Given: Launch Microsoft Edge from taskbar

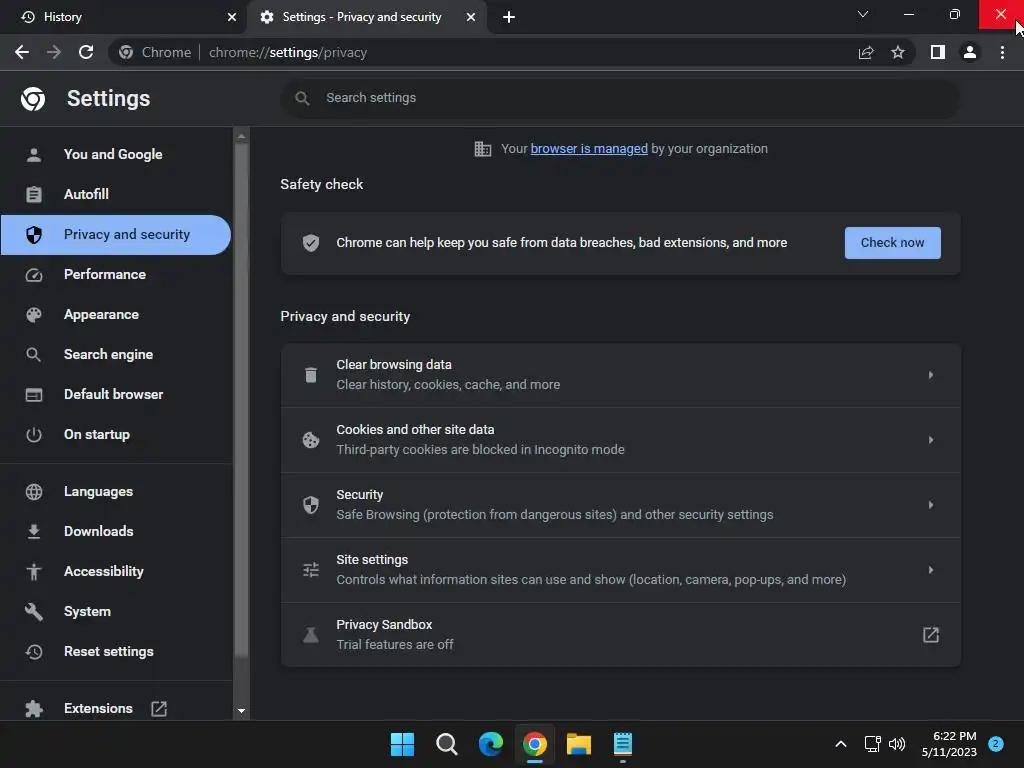Looking at the screenshot, I should click(490, 744).
